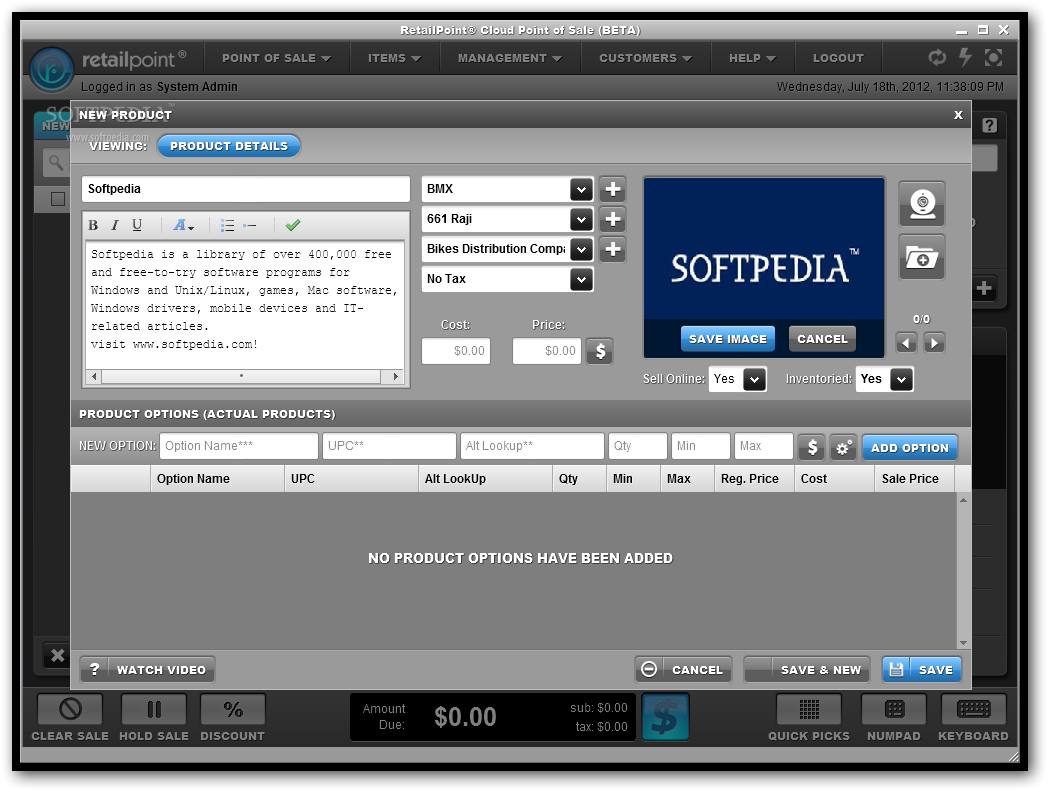1048x791 pixels.
Task: Click the Add Option button
Action: coord(910,447)
